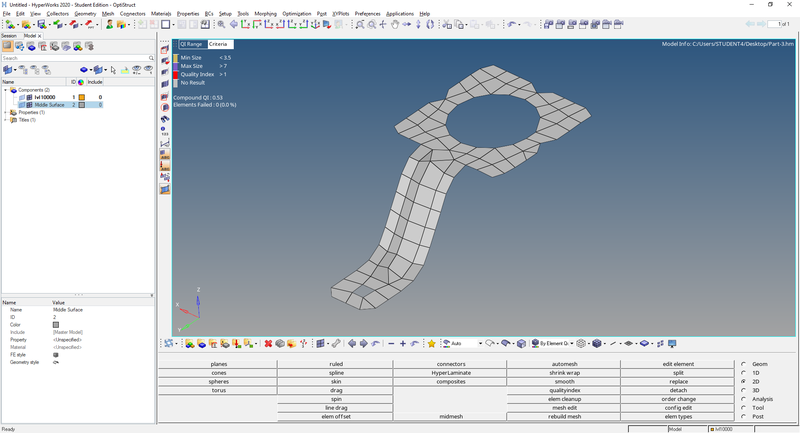Open the qualityindex panel

click(x=564, y=390)
